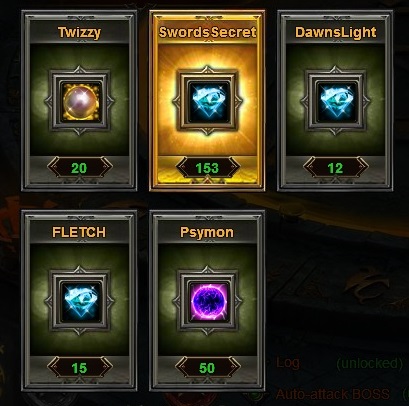
Task: Click the 12 roll value badge
Action: 335,168
